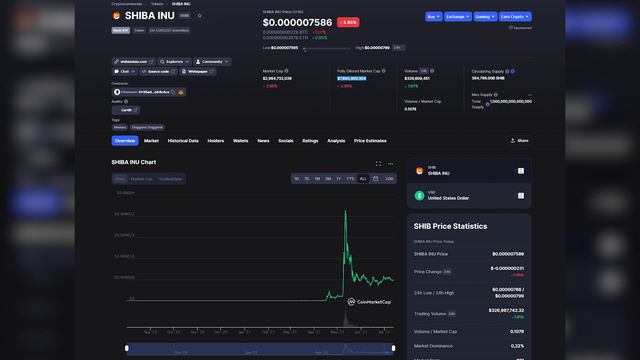This screenshot has height=360, width=640.
Task: Switch to the Socials tab
Action: coord(286,141)
